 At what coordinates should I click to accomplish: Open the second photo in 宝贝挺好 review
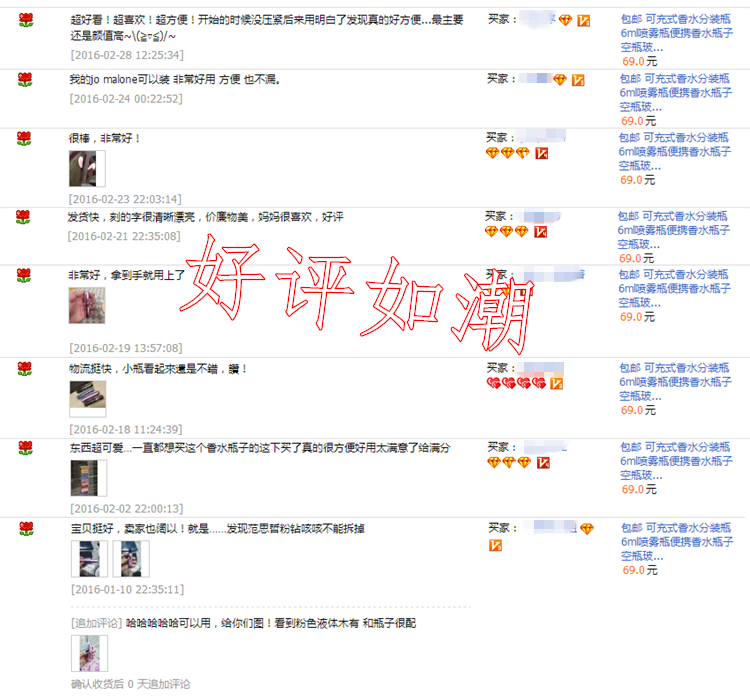131,559
